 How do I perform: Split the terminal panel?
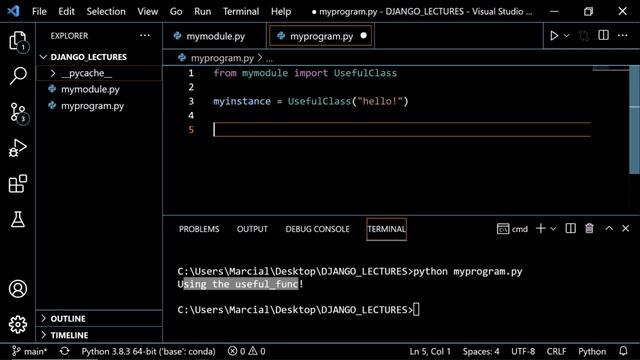point(571,229)
